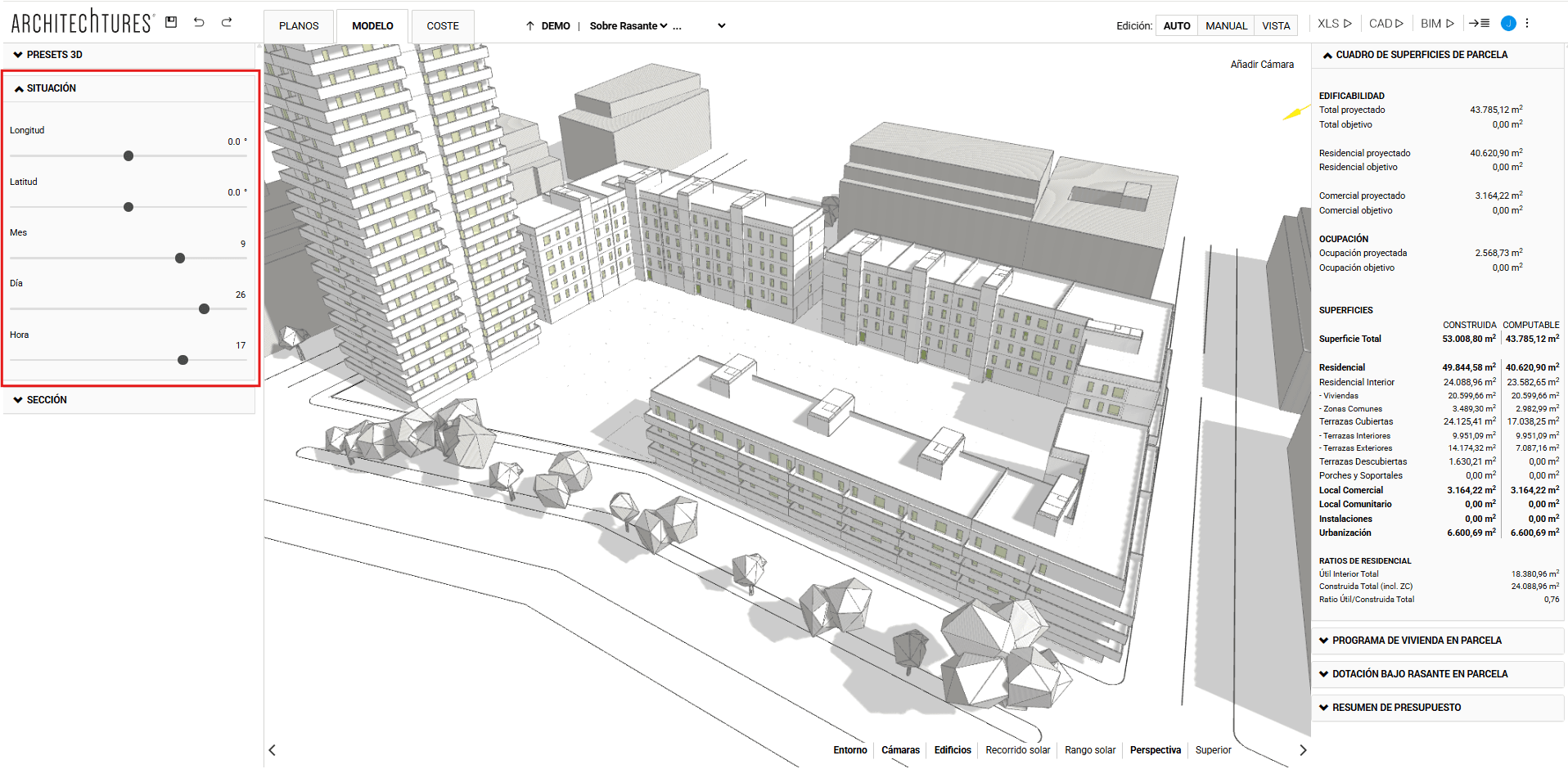Open the COSTE tab

point(443,26)
